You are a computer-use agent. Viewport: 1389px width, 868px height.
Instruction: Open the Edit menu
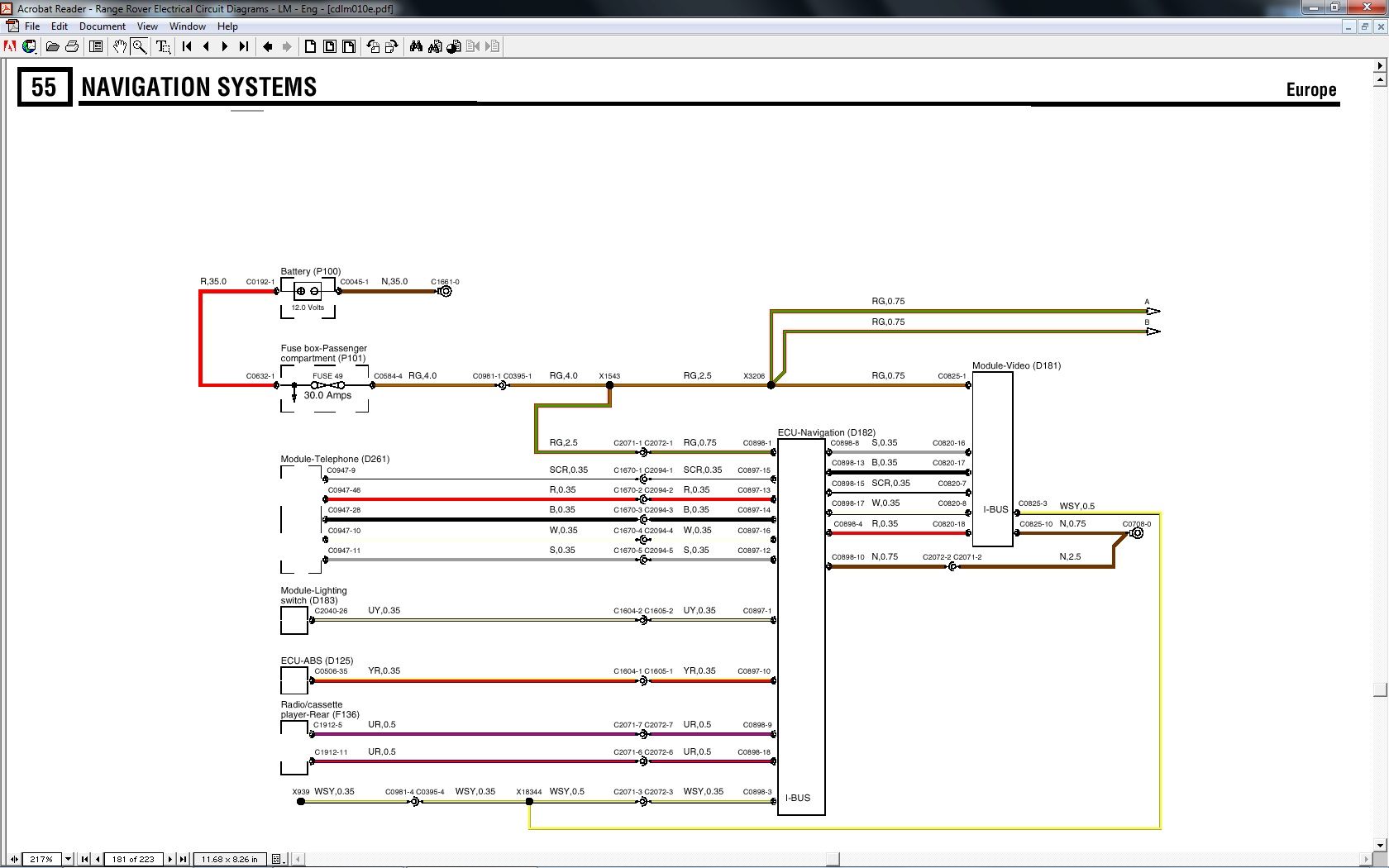point(60,26)
